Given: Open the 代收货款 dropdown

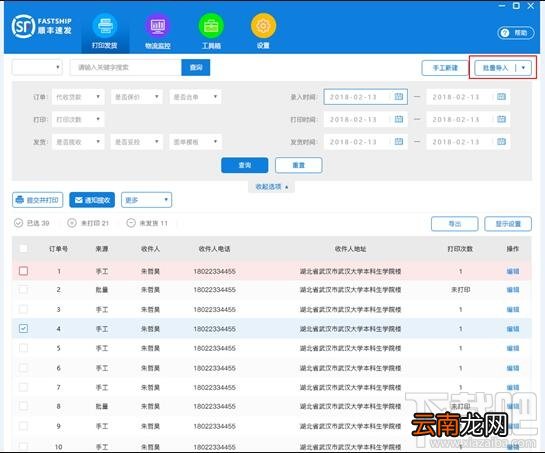Looking at the screenshot, I should click(x=78, y=97).
